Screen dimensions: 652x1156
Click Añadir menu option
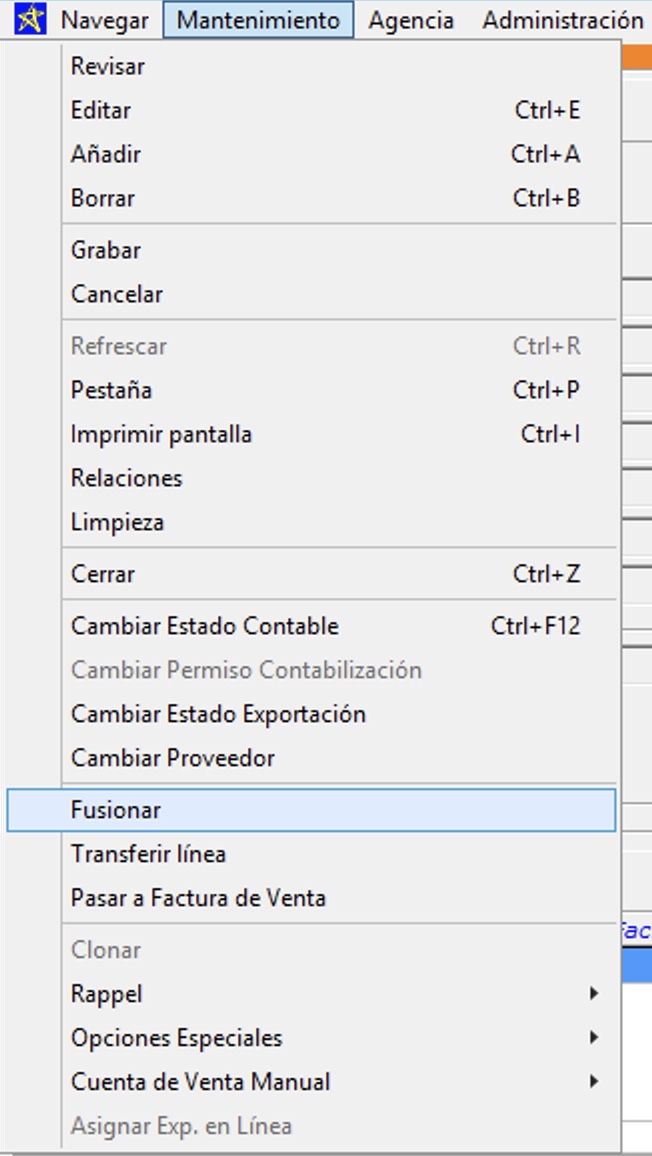(x=106, y=154)
